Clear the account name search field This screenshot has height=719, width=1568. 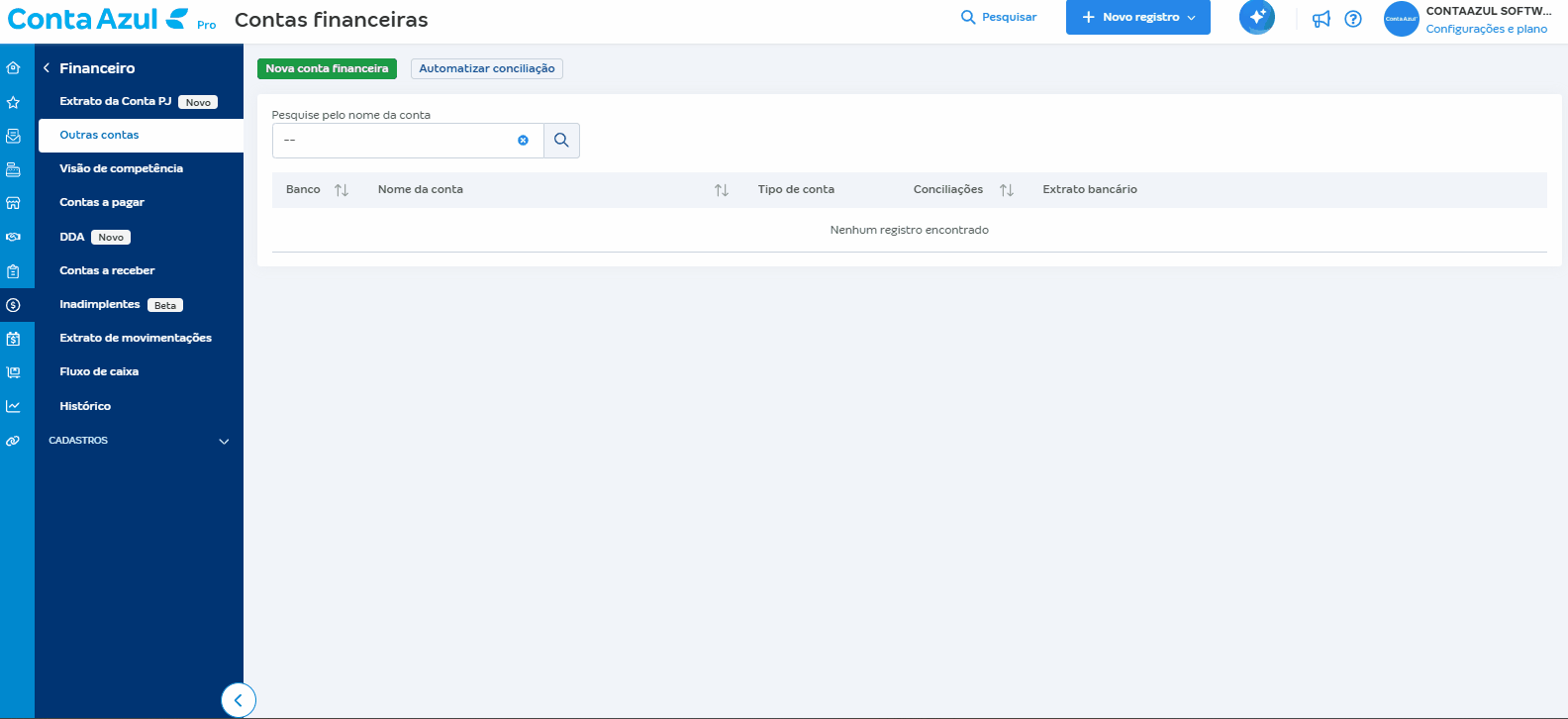click(x=523, y=141)
